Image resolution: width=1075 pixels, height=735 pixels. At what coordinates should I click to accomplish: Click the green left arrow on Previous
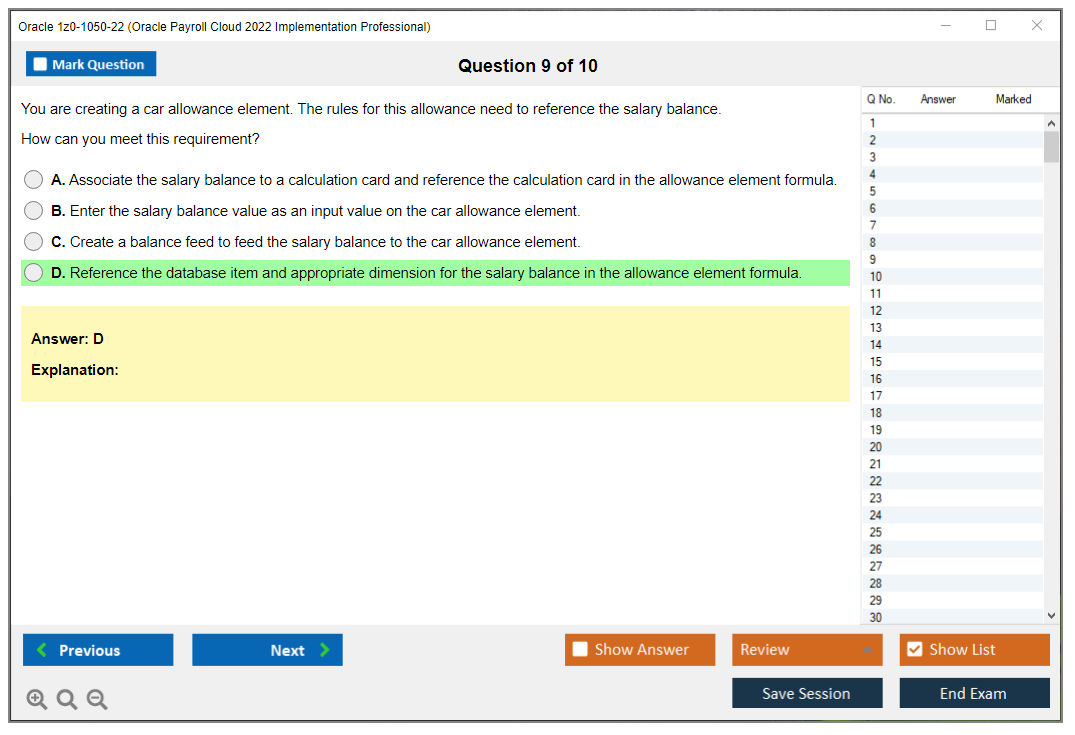(42, 650)
